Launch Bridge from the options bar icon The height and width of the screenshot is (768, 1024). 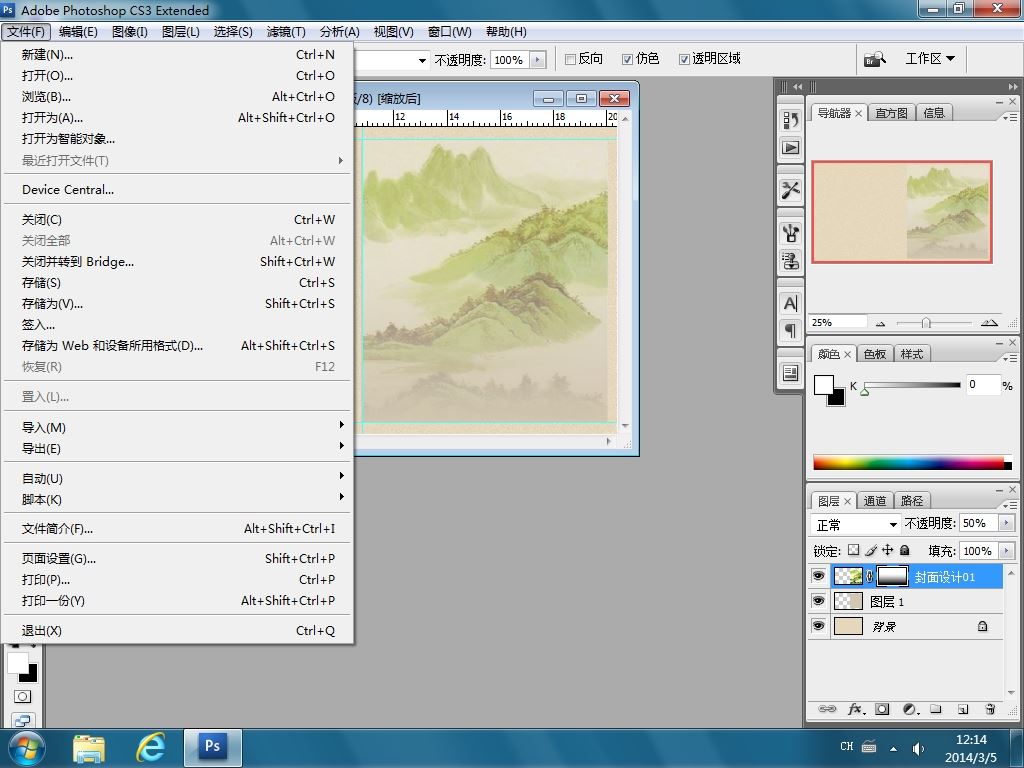tap(875, 59)
